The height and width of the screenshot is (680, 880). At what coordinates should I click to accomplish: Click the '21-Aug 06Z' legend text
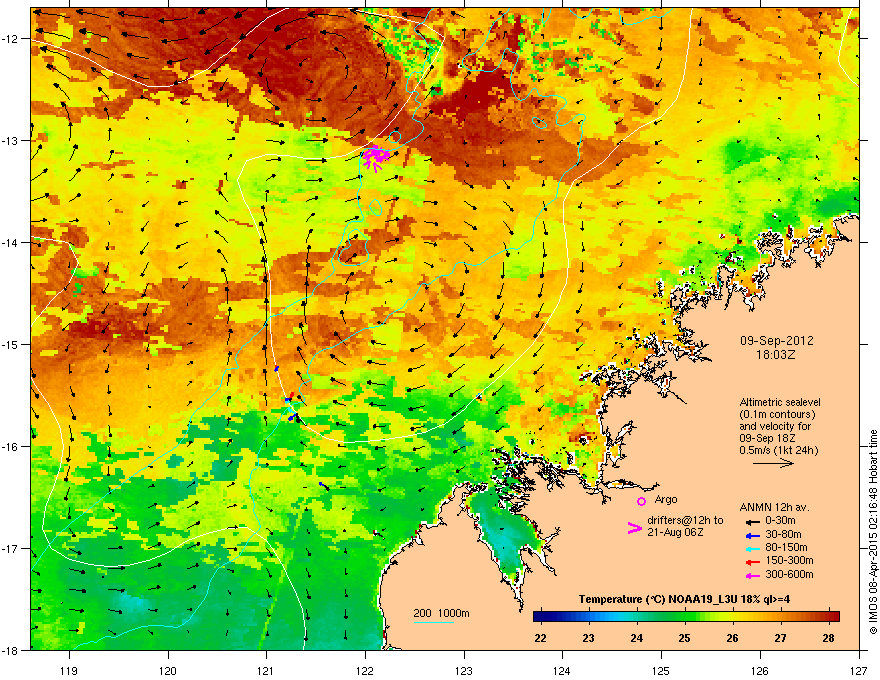(x=675, y=532)
